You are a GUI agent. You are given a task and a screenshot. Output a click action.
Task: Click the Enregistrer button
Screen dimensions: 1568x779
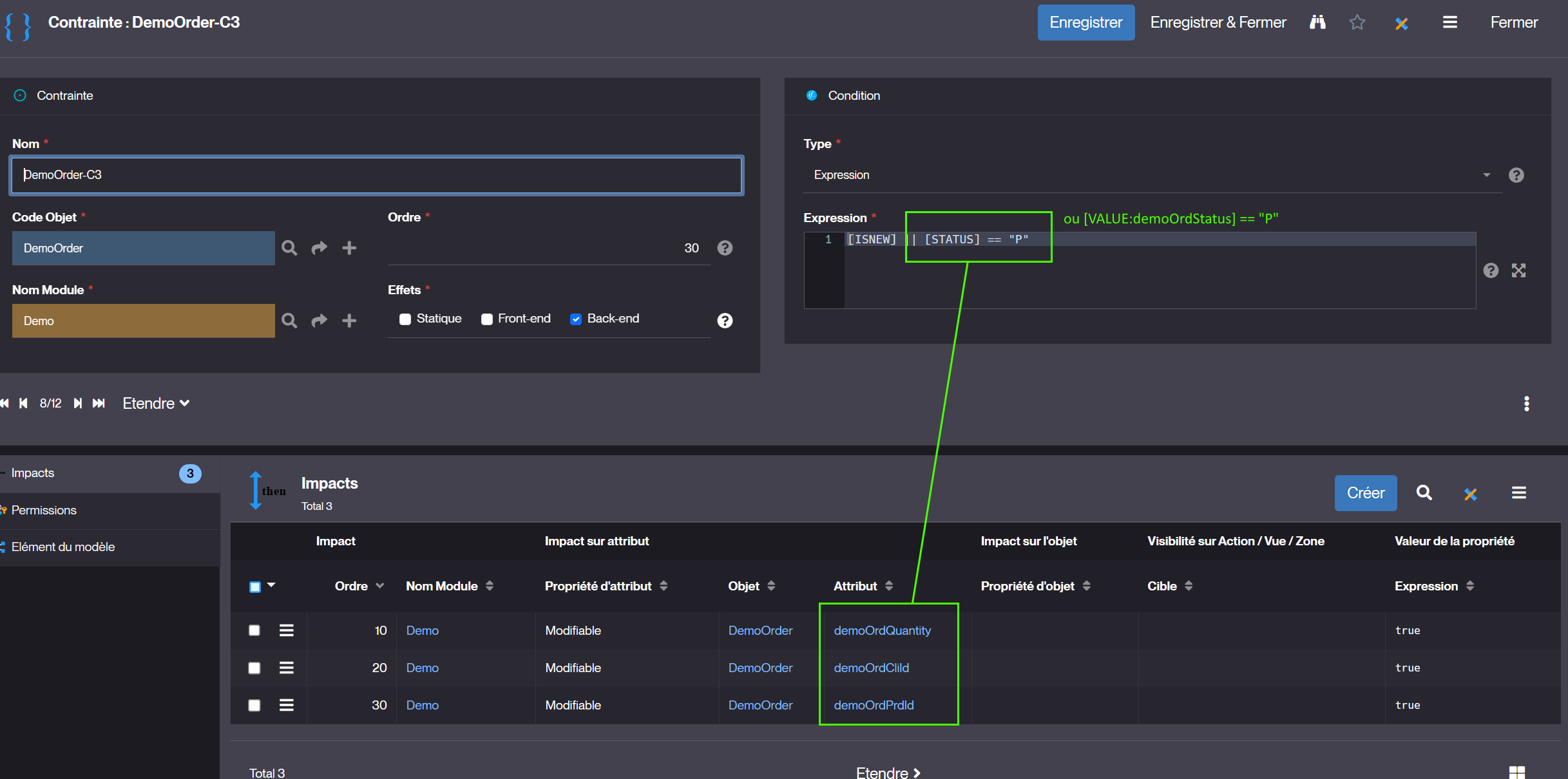[1085, 23]
